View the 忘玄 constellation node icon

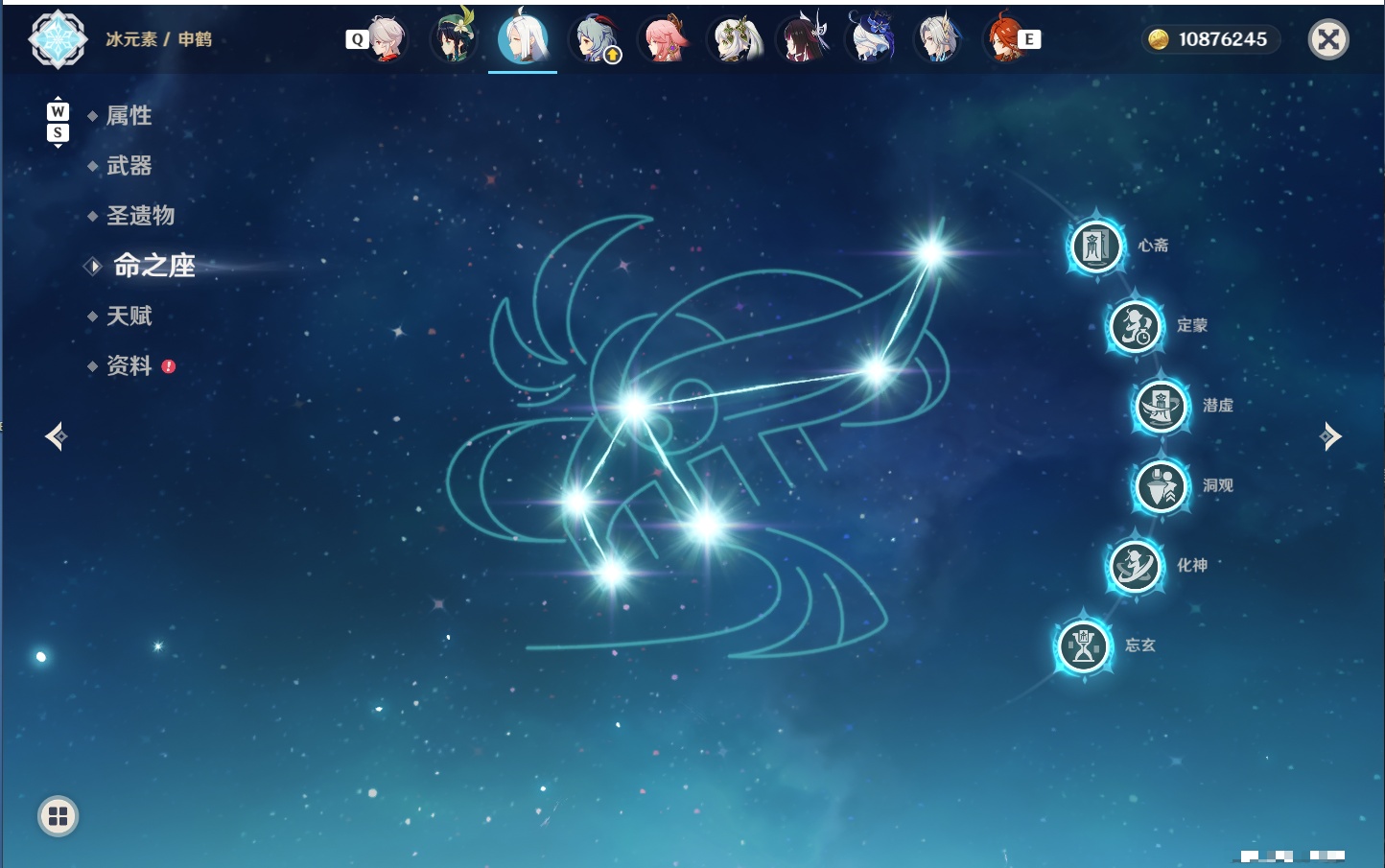1084,646
